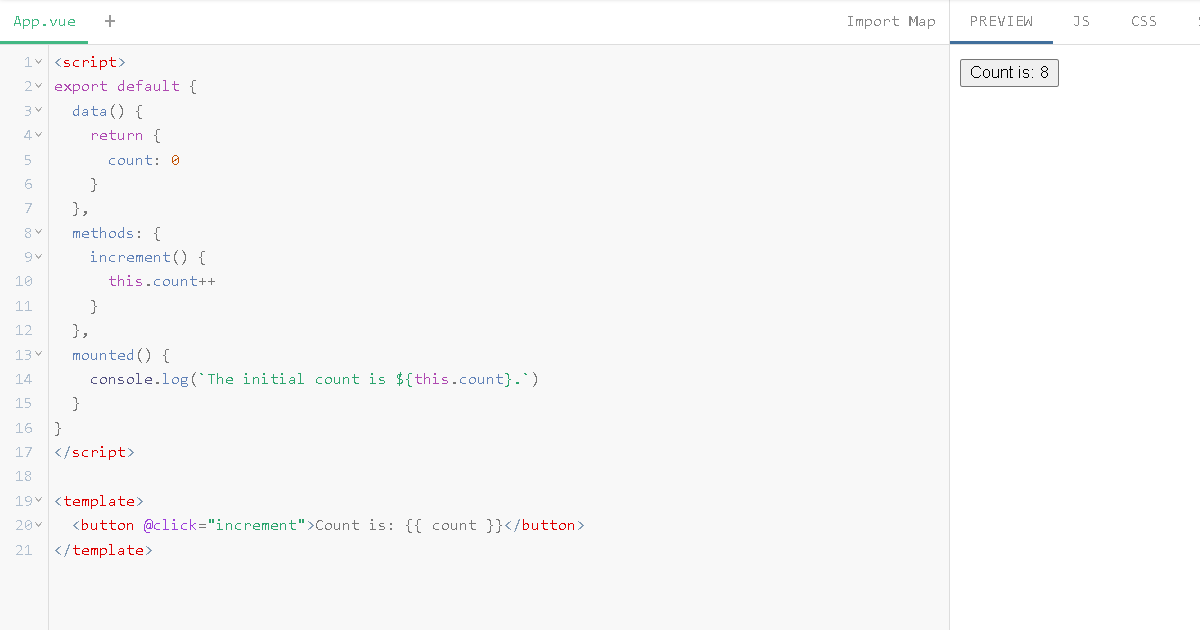Place cursor on 'count: 0' code line
Image resolution: width=1200 pixels, height=630 pixels.
[x=144, y=160]
